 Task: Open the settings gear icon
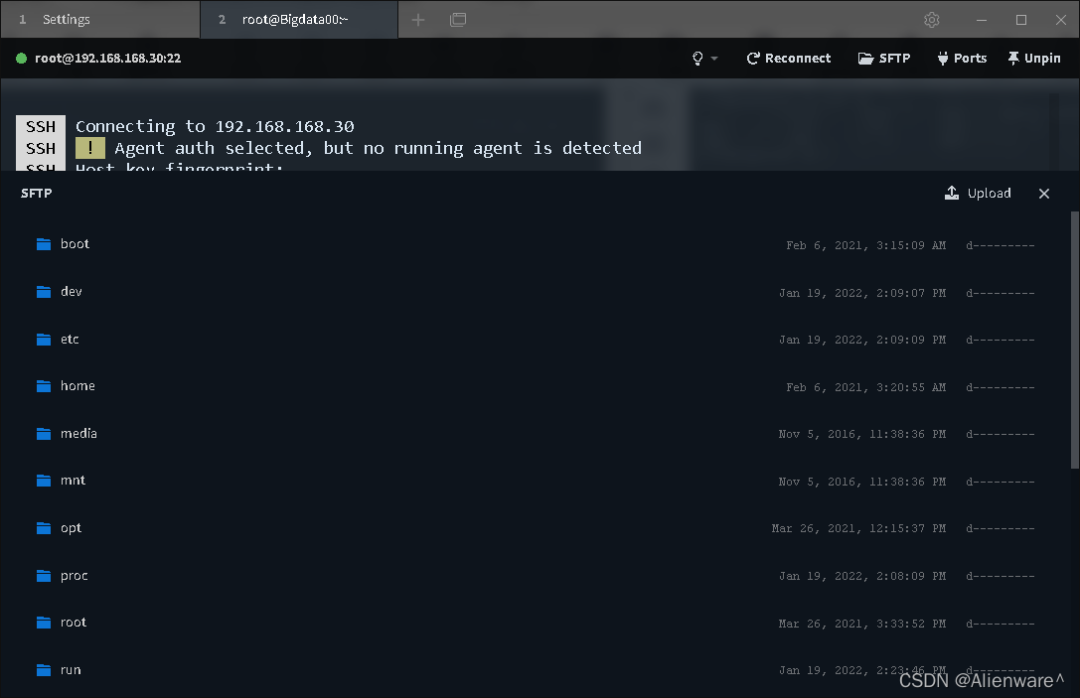(x=931, y=20)
